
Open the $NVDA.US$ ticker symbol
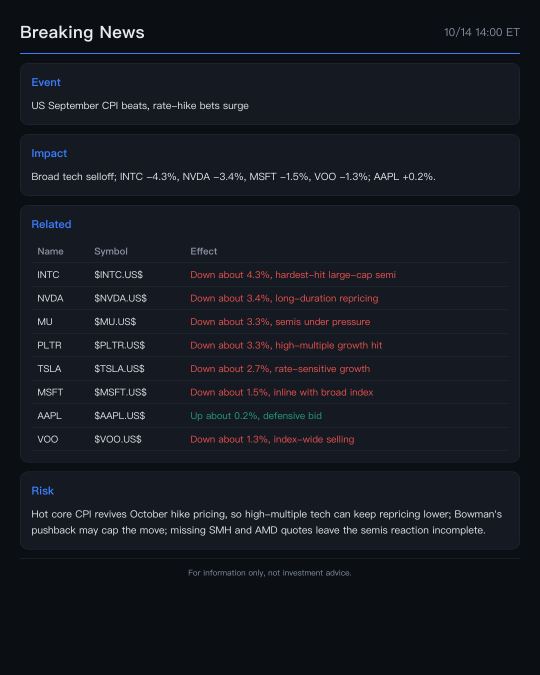[121, 298]
